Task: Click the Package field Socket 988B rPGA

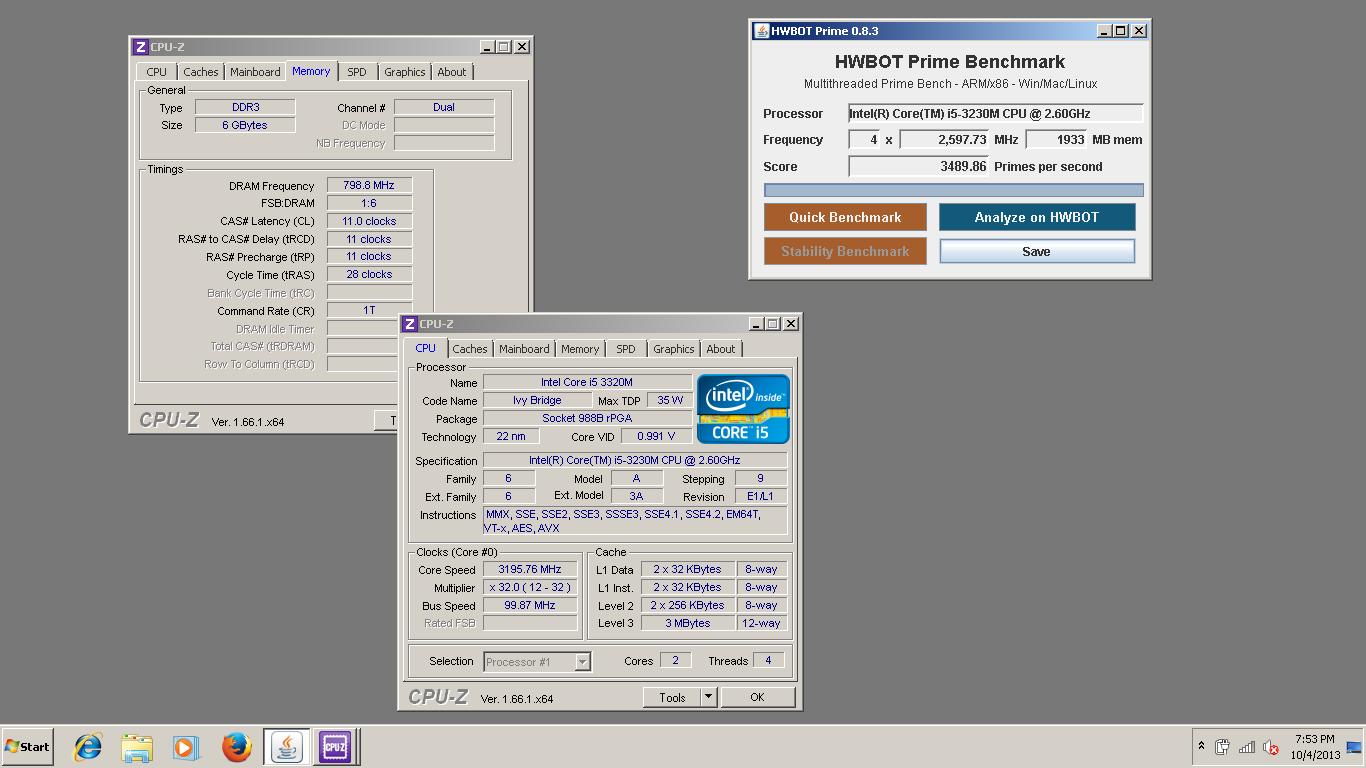Action: (587, 418)
